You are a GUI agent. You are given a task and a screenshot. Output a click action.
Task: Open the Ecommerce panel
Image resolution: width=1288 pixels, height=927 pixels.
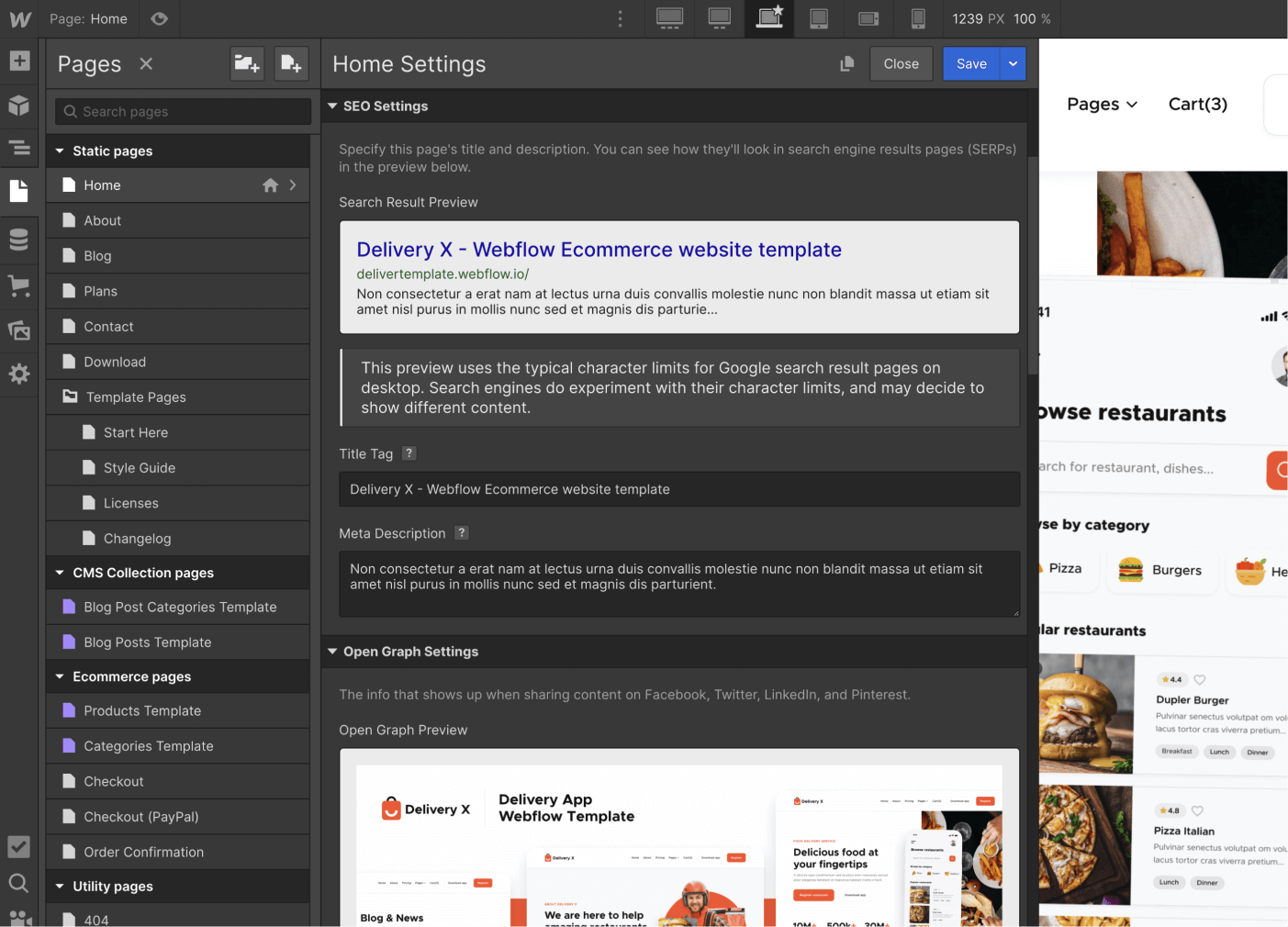19,285
